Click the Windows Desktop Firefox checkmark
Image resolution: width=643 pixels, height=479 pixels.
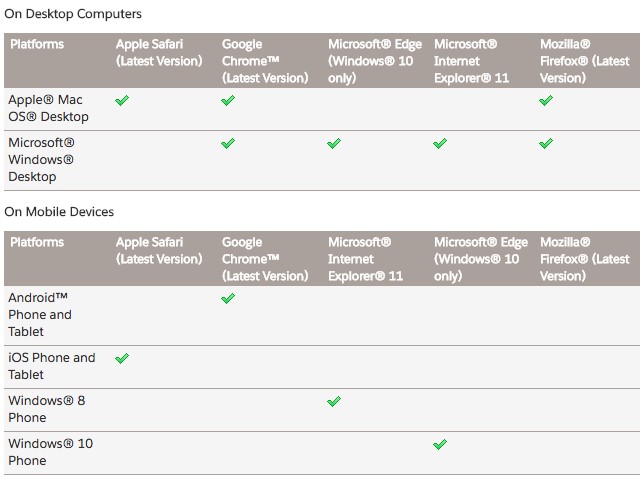tap(546, 144)
